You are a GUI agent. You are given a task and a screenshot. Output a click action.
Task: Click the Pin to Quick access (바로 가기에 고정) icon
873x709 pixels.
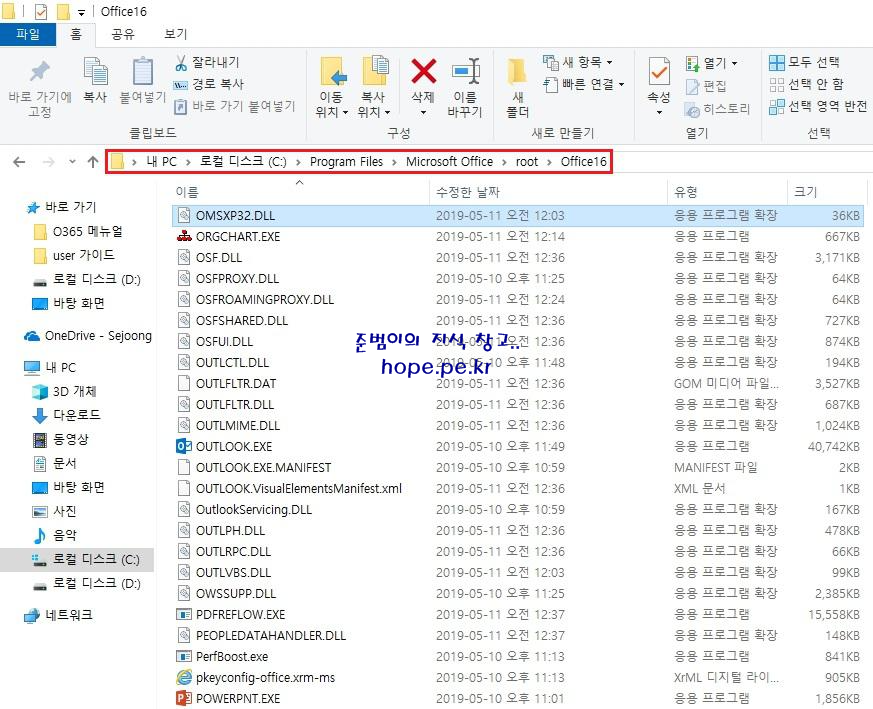pos(40,72)
